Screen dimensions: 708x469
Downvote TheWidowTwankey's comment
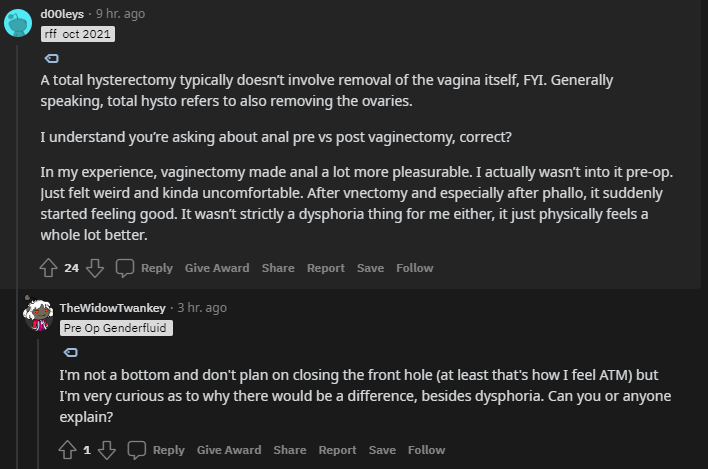coord(107,450)
